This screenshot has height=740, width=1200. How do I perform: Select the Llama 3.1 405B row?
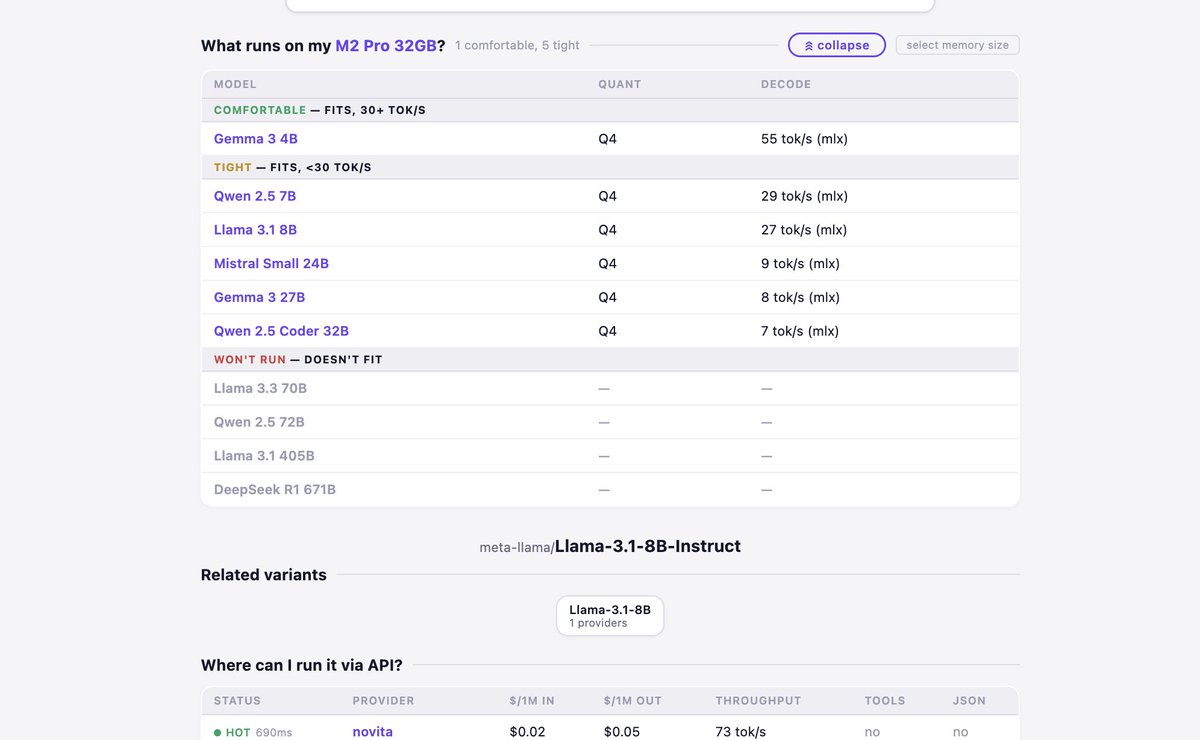610,456
